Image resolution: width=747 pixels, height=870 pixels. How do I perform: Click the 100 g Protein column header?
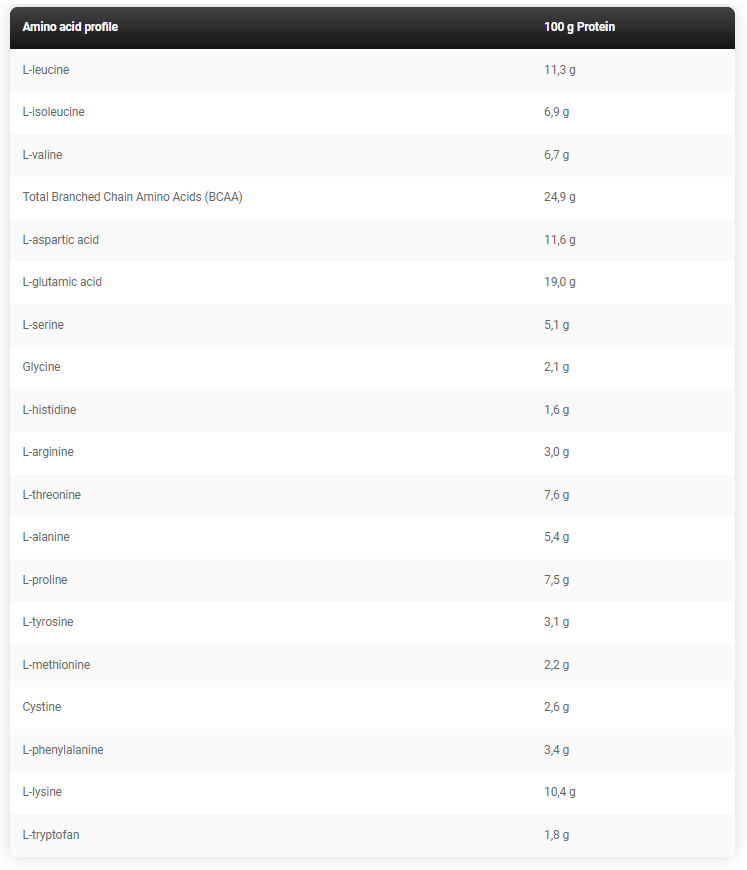(x=579, y=27)
